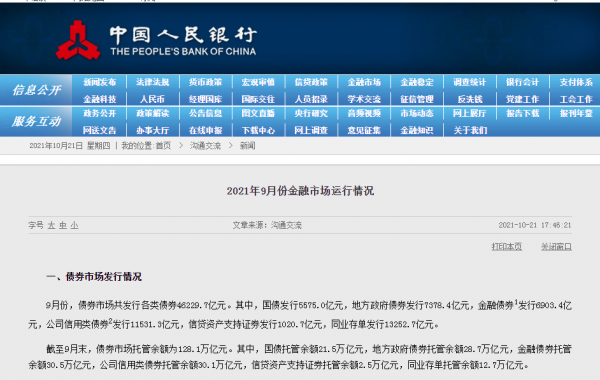This screenshot has width=600, height=380.
Task: Set font size to 小
Action: click(74, 225)
